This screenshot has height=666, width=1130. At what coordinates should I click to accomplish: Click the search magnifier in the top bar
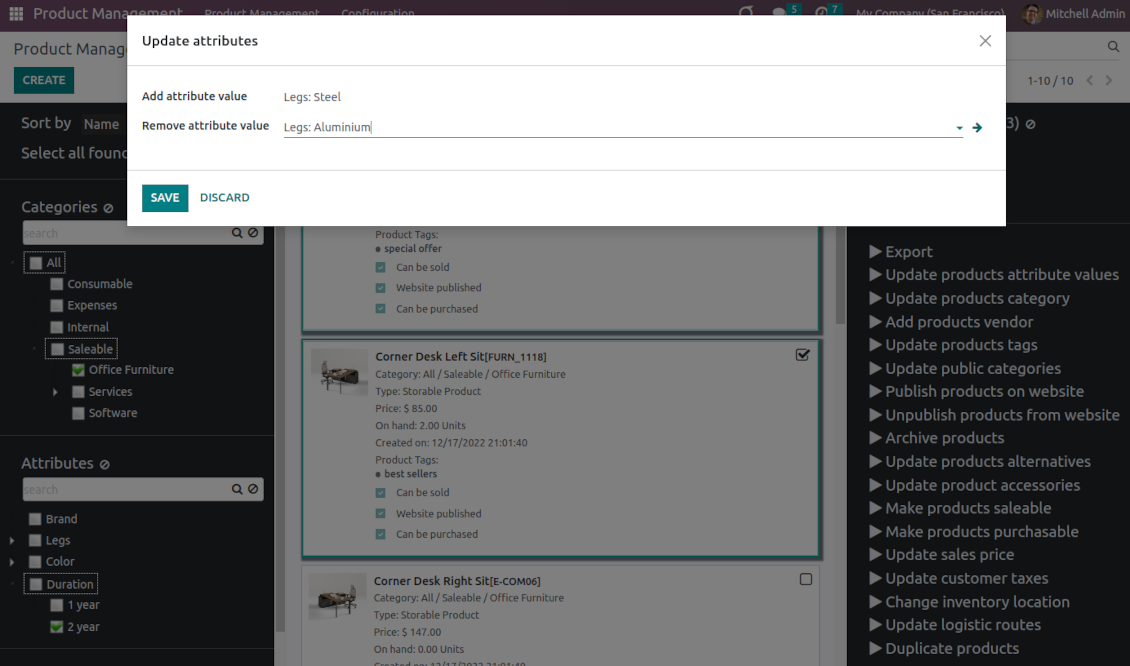[1113, 47]
